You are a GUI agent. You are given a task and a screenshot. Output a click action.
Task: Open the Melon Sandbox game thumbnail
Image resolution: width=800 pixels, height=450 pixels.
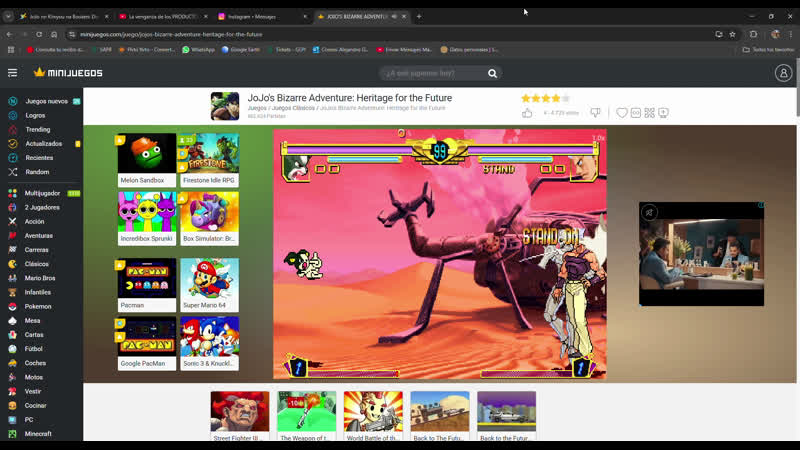(147, 160)
